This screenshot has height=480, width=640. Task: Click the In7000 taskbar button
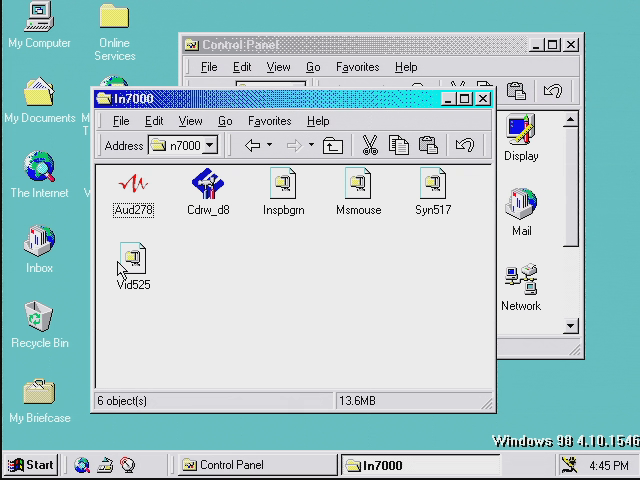420,465
